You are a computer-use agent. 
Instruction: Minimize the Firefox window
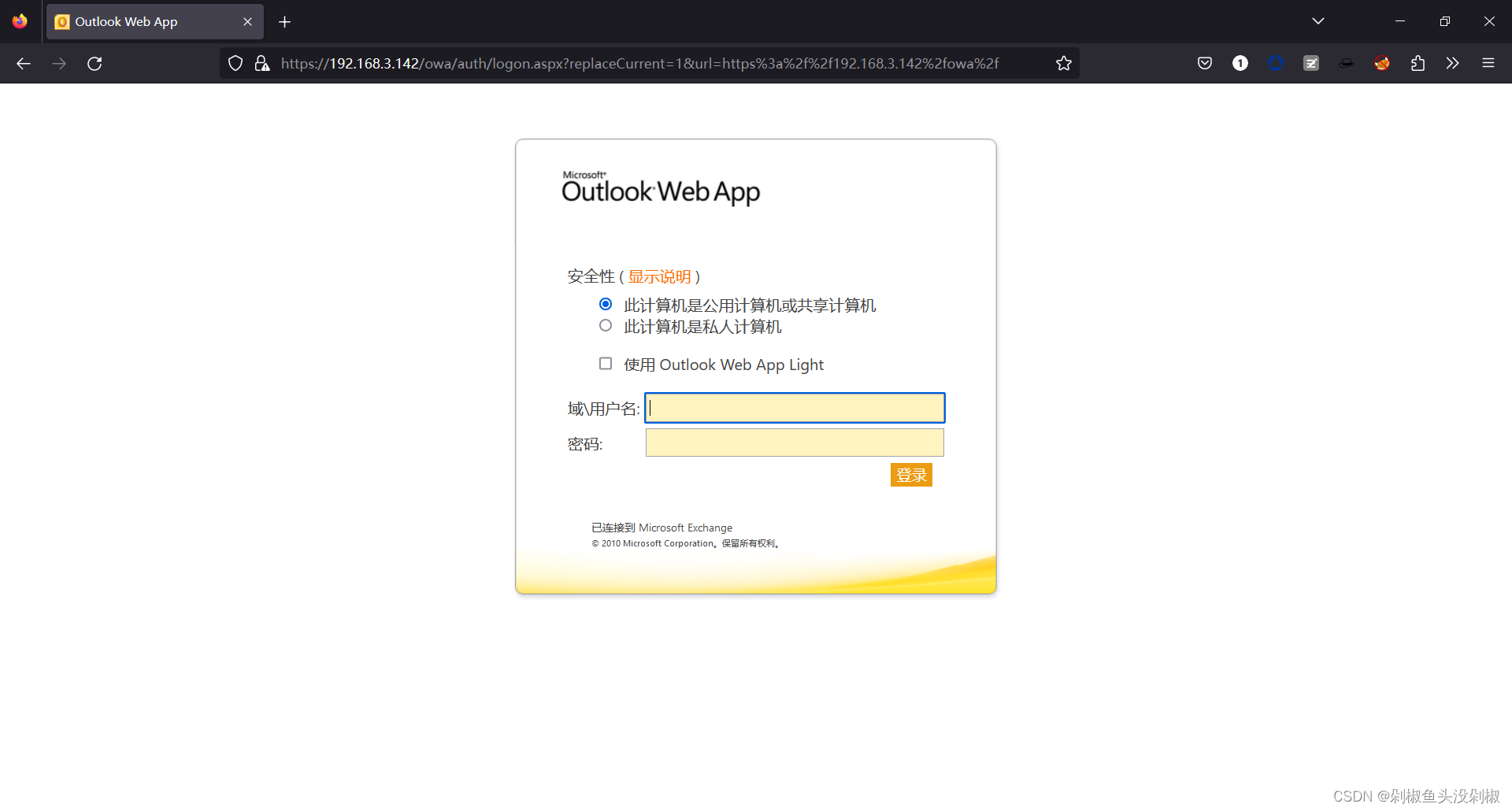1400,21
